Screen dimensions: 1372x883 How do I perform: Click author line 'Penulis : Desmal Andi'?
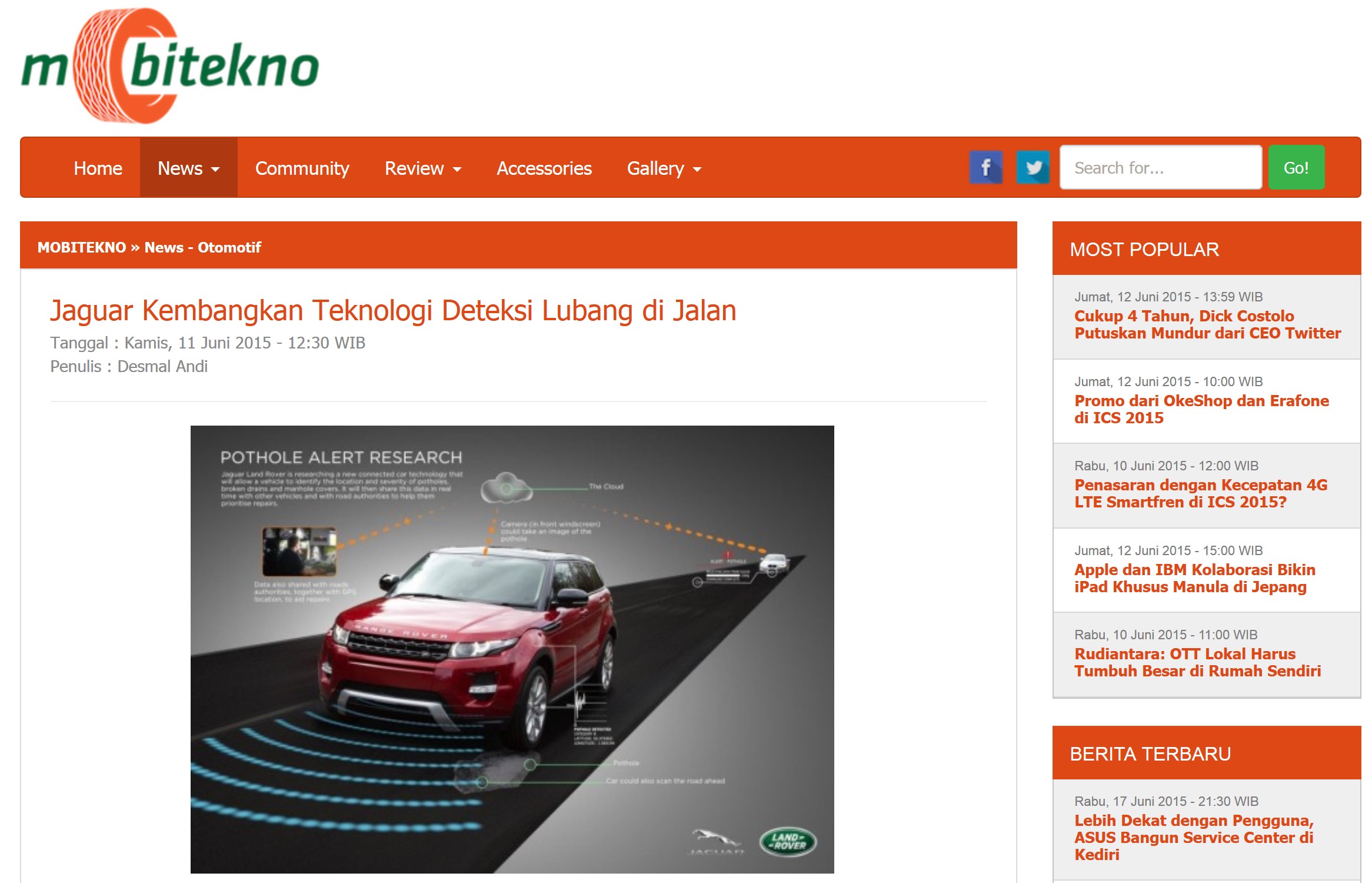129,366
